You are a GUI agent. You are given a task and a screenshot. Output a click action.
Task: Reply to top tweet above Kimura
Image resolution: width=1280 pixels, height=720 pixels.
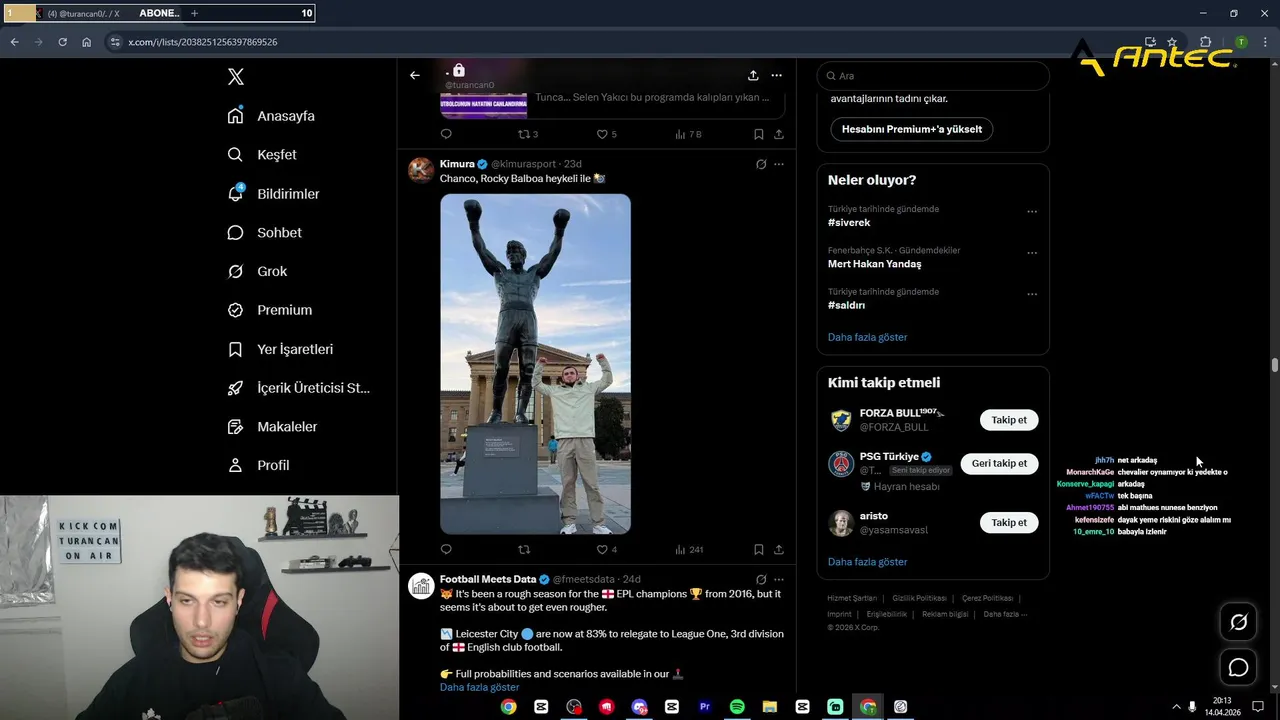tap(446, 134)
